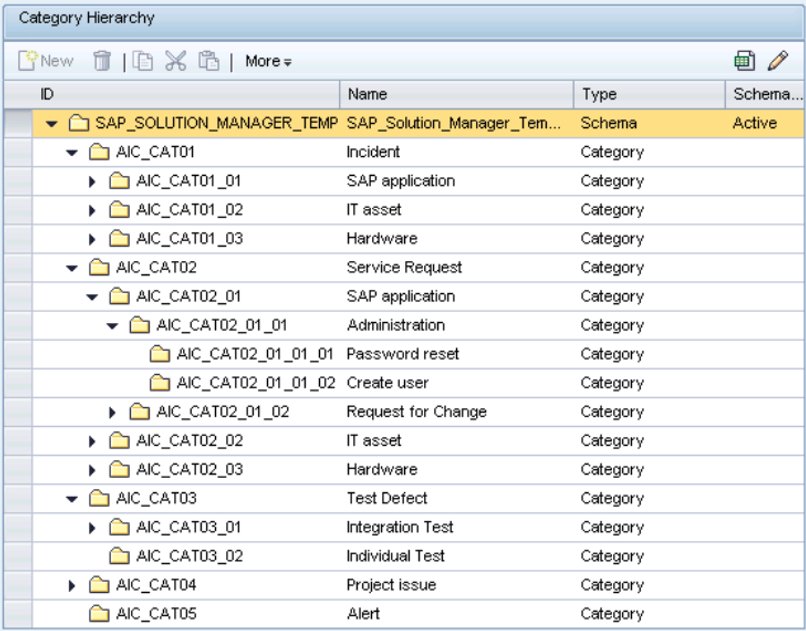Click folder icon of SAP_SOLUTION_MANAGER_TEMP

coord(79,123)
